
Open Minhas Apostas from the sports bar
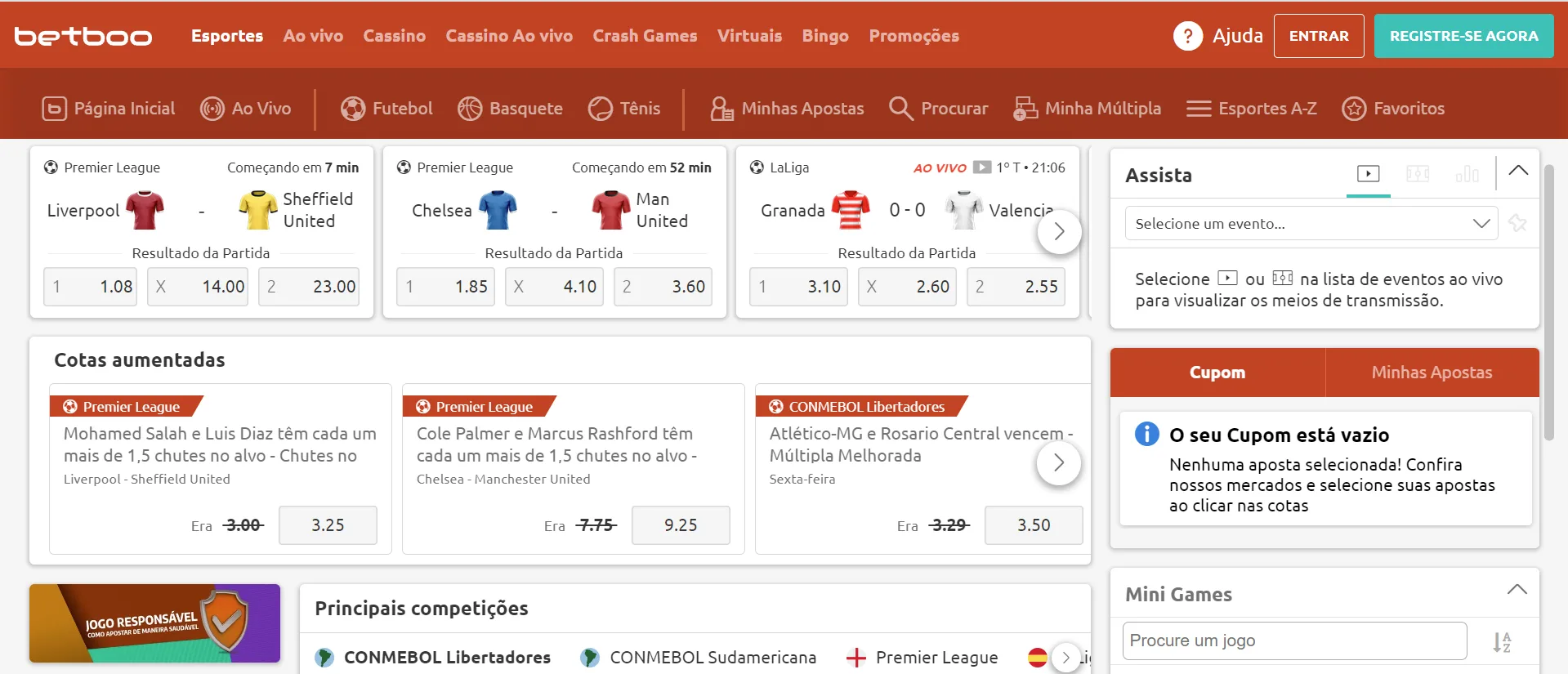tap(787, 109)
